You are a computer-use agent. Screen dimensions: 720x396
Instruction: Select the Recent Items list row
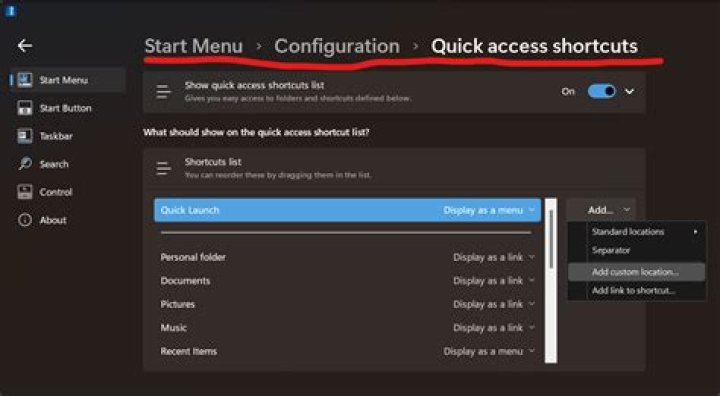(x=348, y=351)
